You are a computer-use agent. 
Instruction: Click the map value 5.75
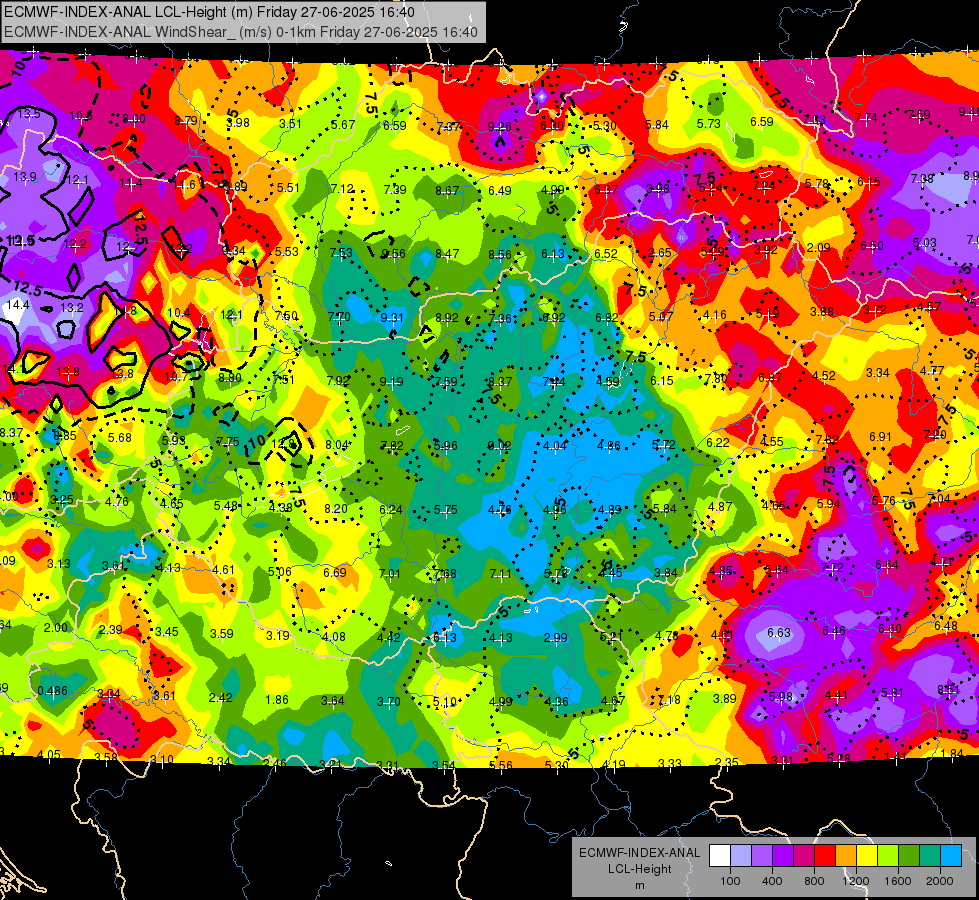pos(446,510)
